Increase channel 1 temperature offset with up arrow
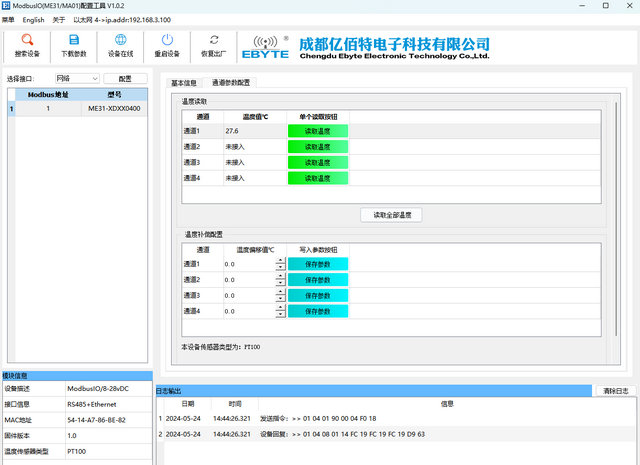The width and height of the screenshot is (640, 465). pos(281,260)
